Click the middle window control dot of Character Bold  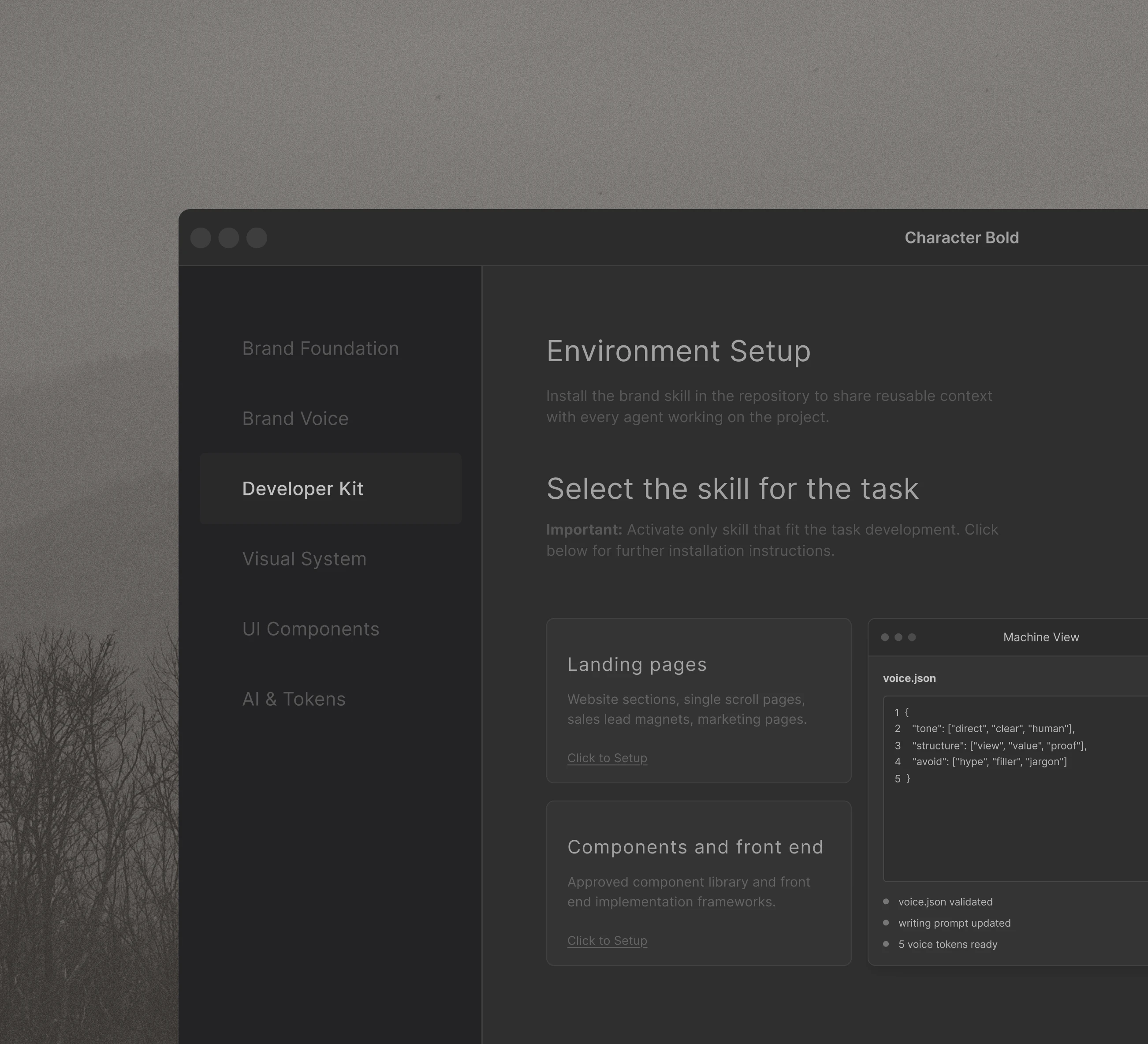click(x=228, y=237)
